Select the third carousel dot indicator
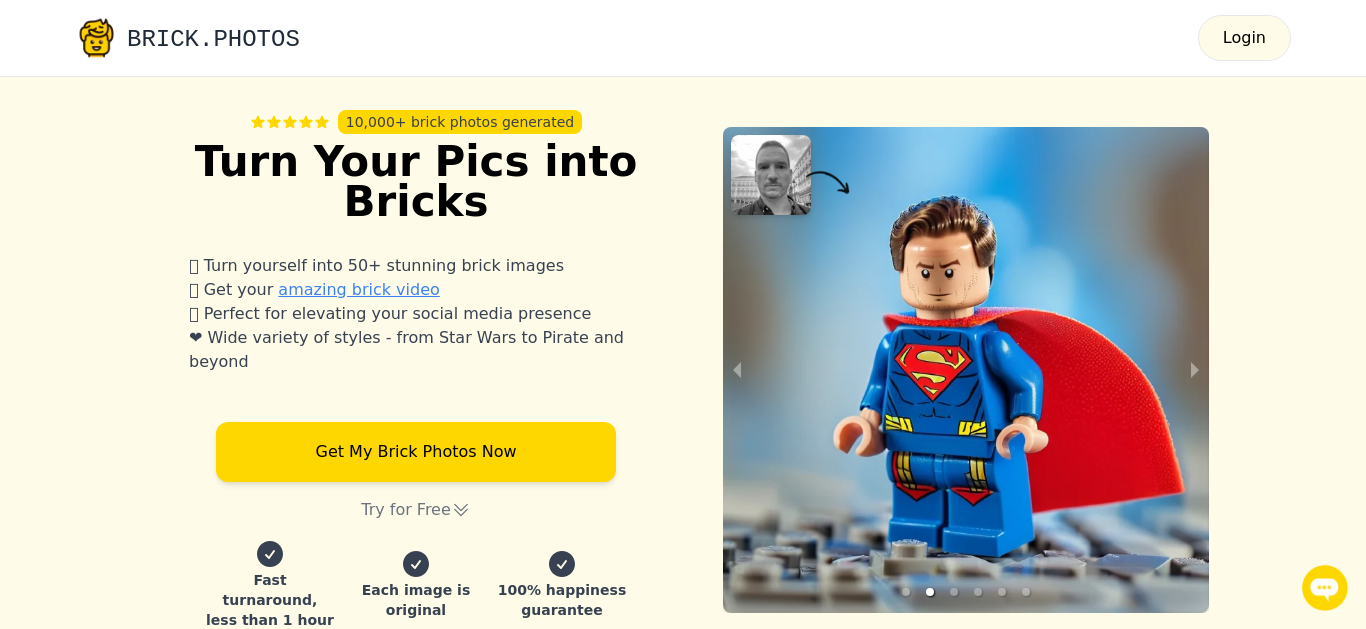Image resolution: width=1366 pixels, height=629 pixels. pyautogui.click(x=954, y=592)
